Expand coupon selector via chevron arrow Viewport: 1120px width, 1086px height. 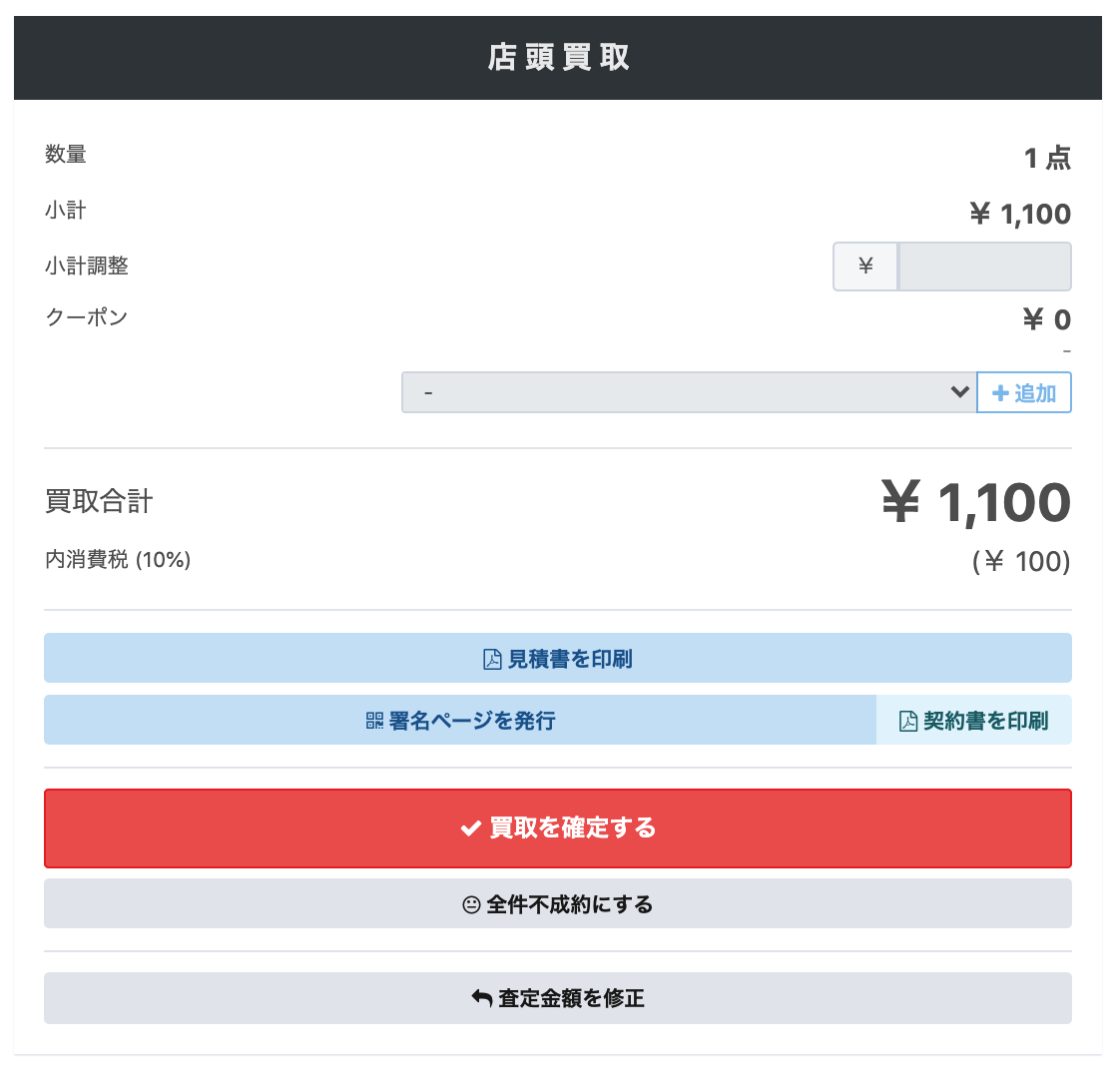coord(960,391)
